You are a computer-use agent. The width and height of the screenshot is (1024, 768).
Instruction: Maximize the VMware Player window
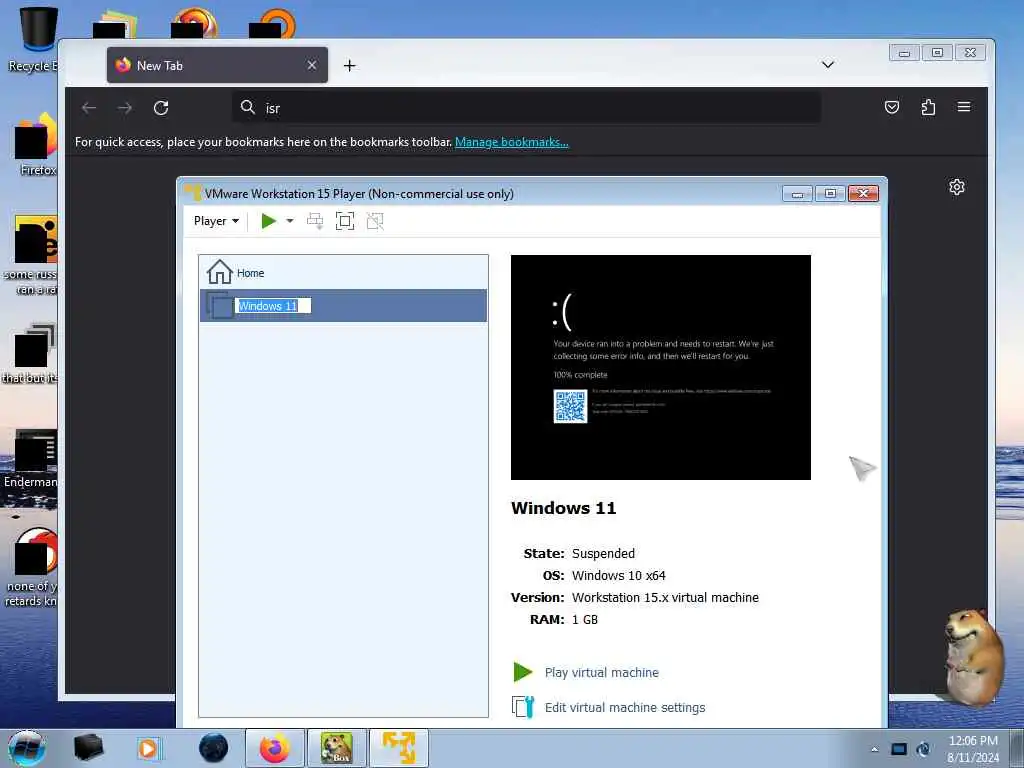pos(830,193)
